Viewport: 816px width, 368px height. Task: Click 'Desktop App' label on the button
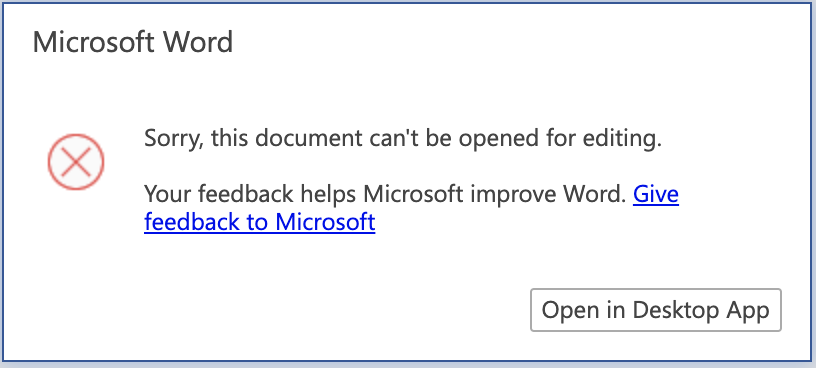coord(700,310)
